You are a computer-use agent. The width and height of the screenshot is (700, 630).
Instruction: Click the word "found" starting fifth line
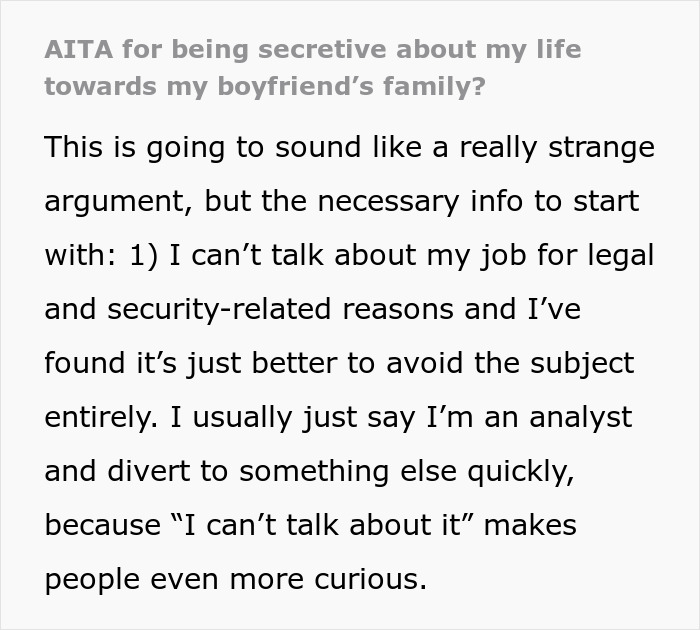pos(84,363)
